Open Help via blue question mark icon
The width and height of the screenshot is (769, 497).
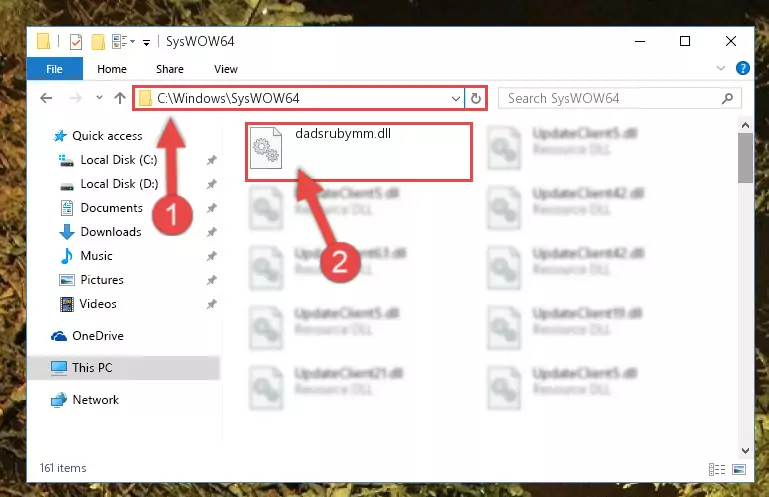tap(743, 68)
